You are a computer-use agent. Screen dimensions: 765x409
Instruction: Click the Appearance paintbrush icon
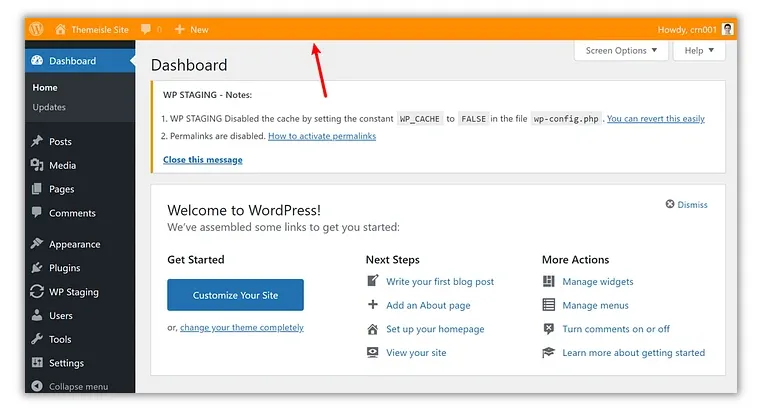point(37,243)
